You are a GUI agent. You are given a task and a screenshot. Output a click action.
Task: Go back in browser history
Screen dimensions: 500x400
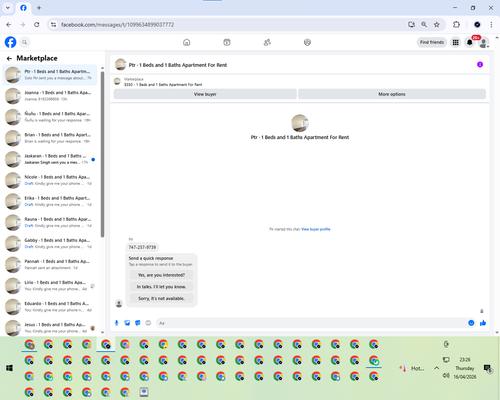click(9, 25)
